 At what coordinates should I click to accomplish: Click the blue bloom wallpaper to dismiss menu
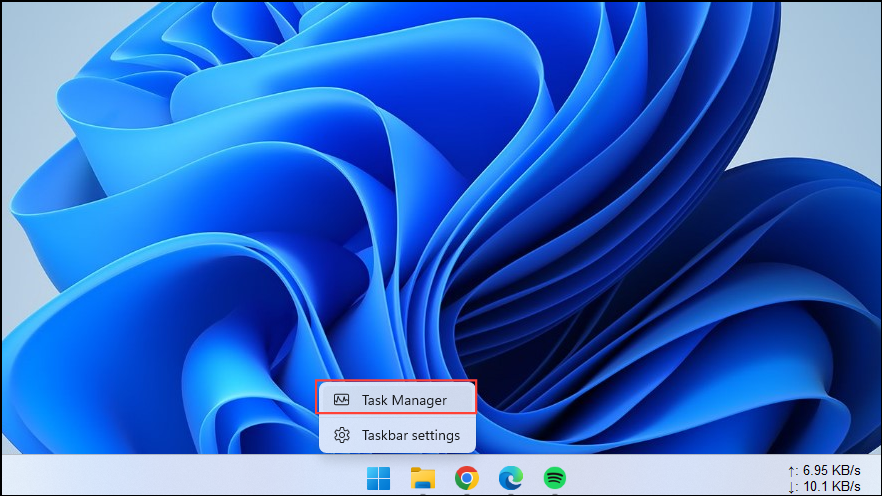click(400, 200)
